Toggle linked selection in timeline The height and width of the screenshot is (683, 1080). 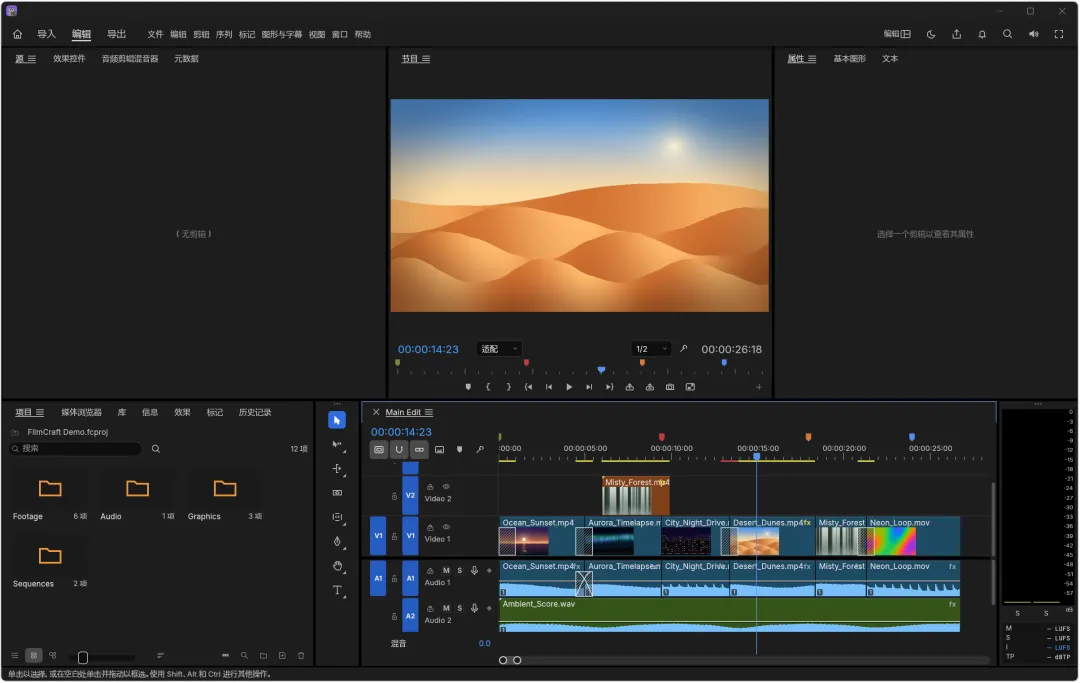click(419, 450)
